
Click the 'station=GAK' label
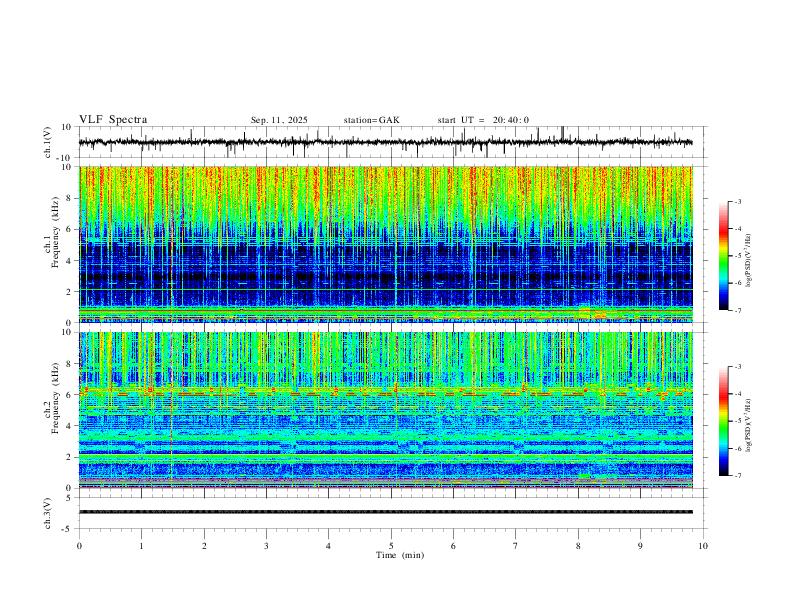pos(371,120)
